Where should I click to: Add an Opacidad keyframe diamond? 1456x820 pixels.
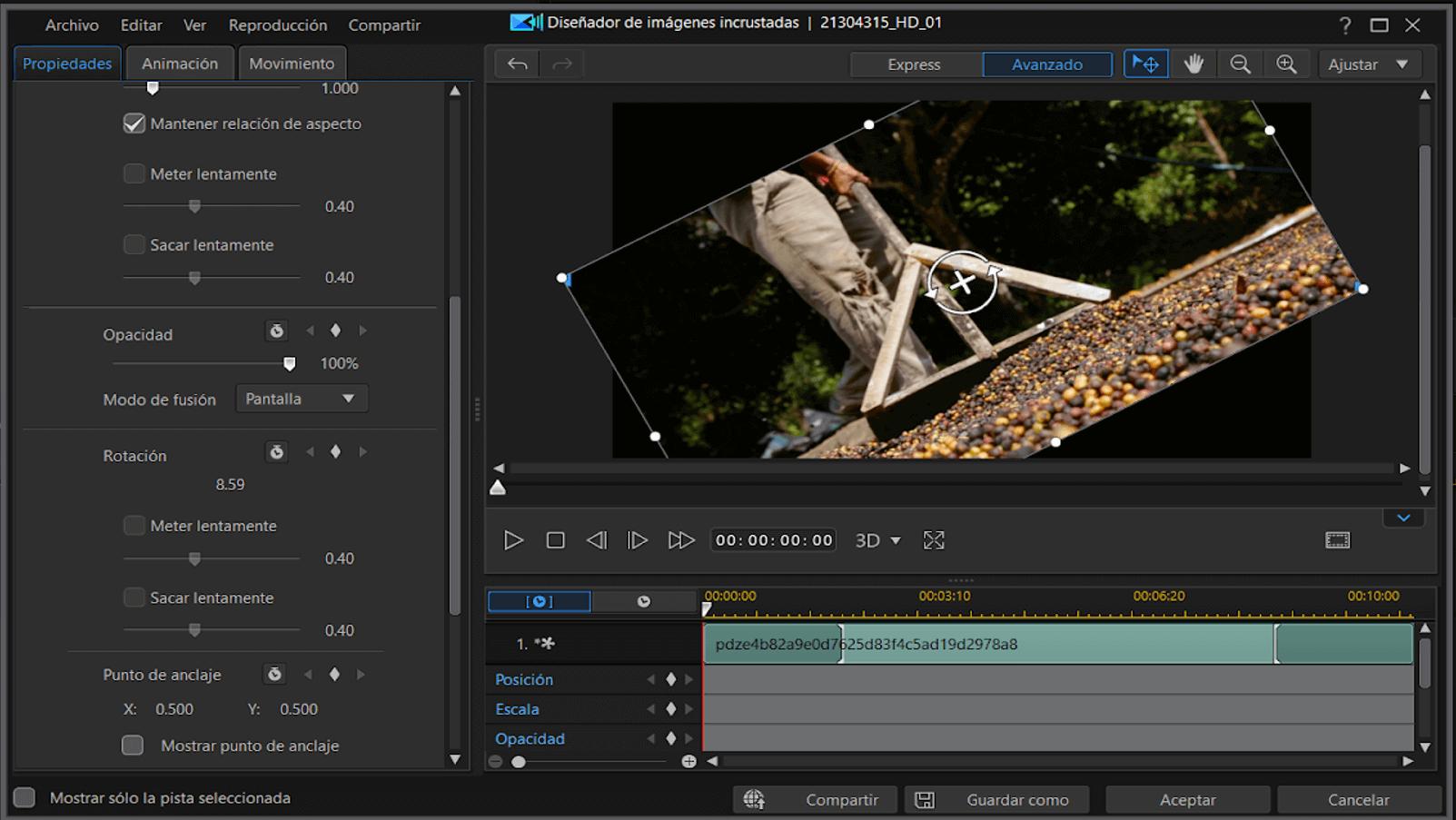[671, 738]
